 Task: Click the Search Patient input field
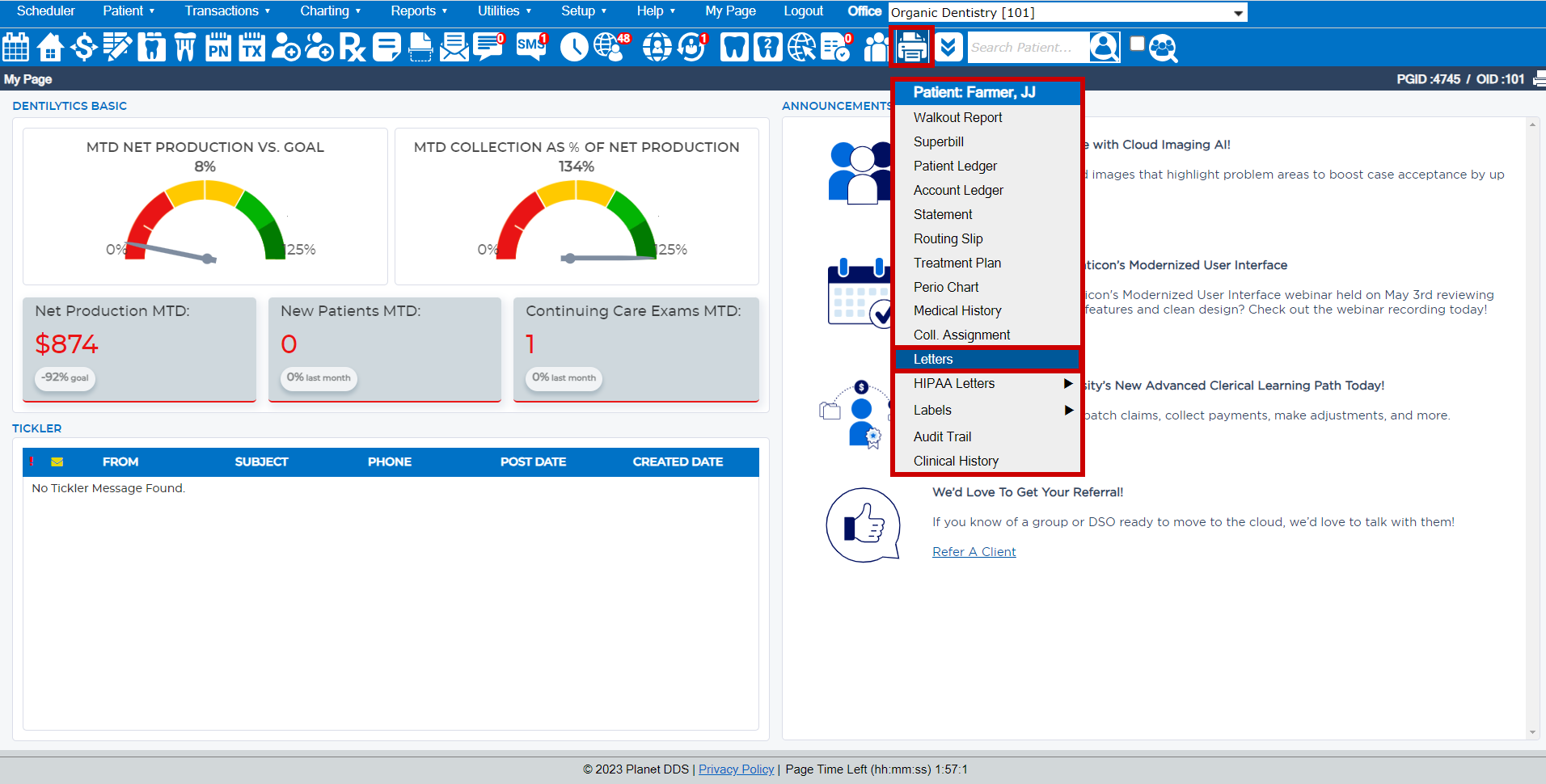click(x=1027, y=47)
